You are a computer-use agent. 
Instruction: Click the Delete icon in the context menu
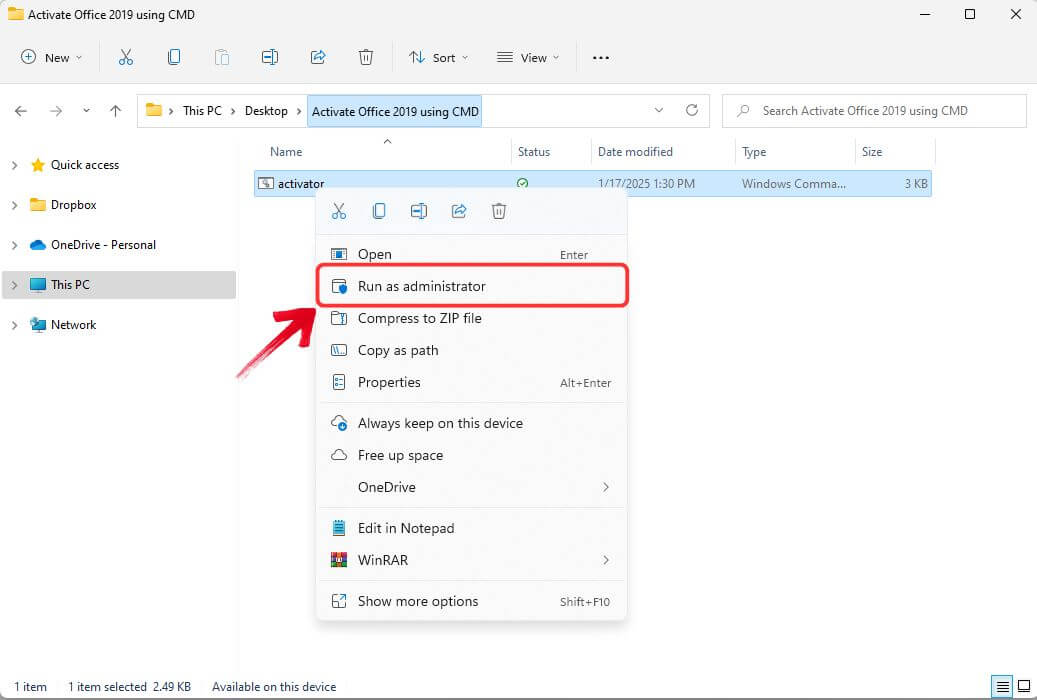pos(499,211)
